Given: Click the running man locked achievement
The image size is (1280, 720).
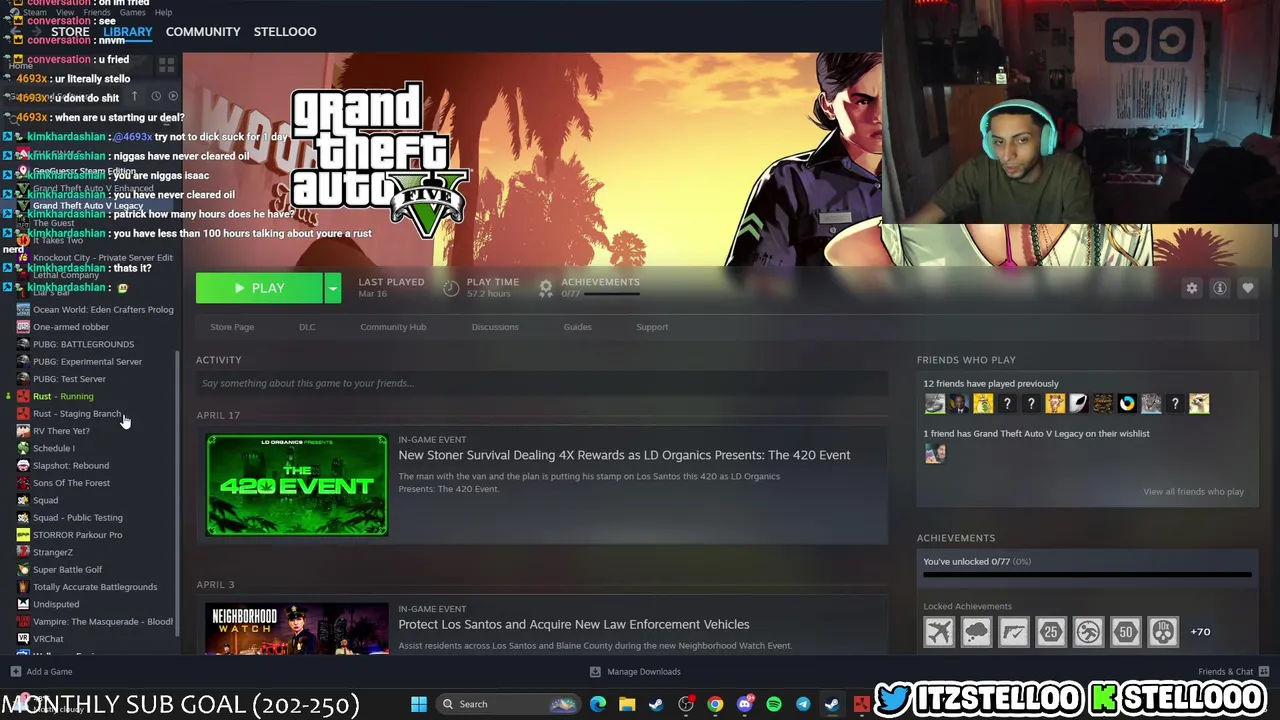Looking at the screenshot, I should [1088, 632].
